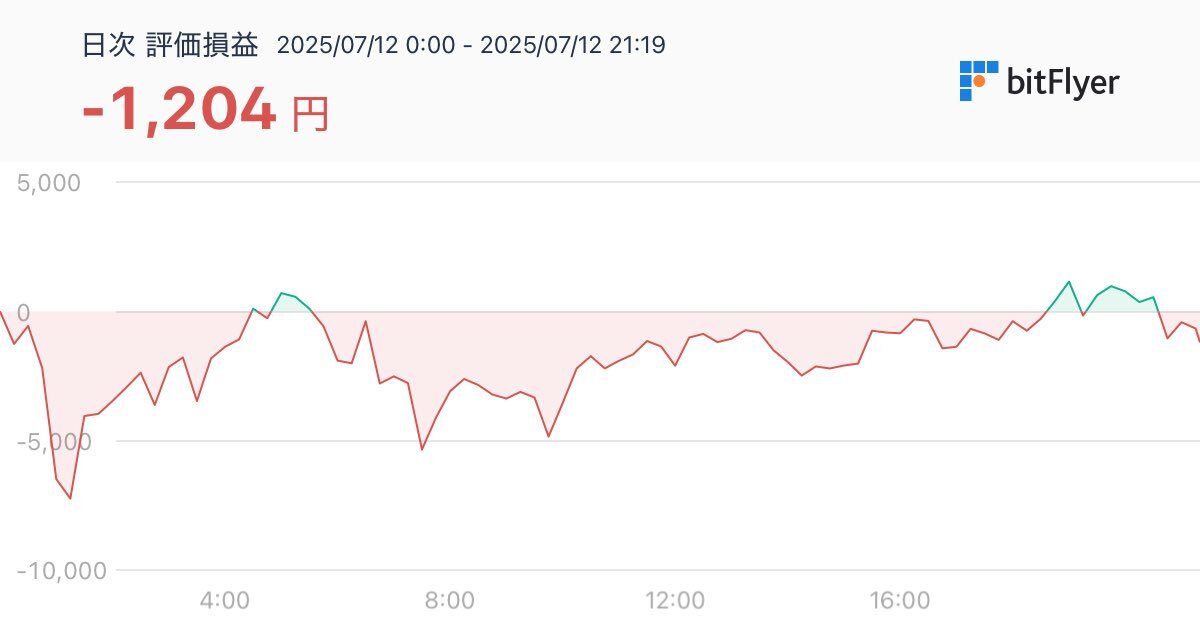
Task: Select the -1,204 円 profit/loss value
Action: [x=205, y=110]
